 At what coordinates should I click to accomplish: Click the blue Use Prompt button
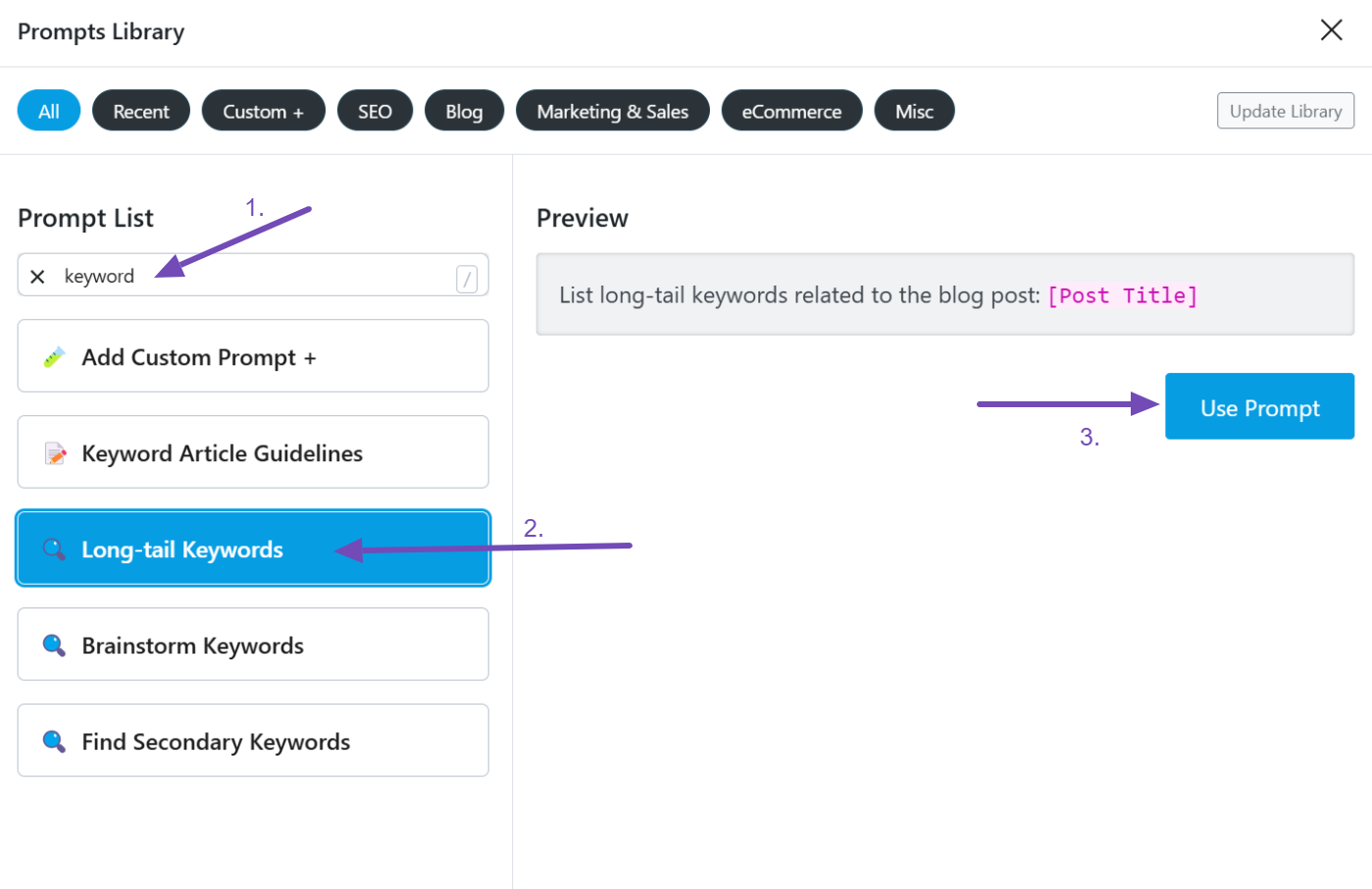[1259, 407]
